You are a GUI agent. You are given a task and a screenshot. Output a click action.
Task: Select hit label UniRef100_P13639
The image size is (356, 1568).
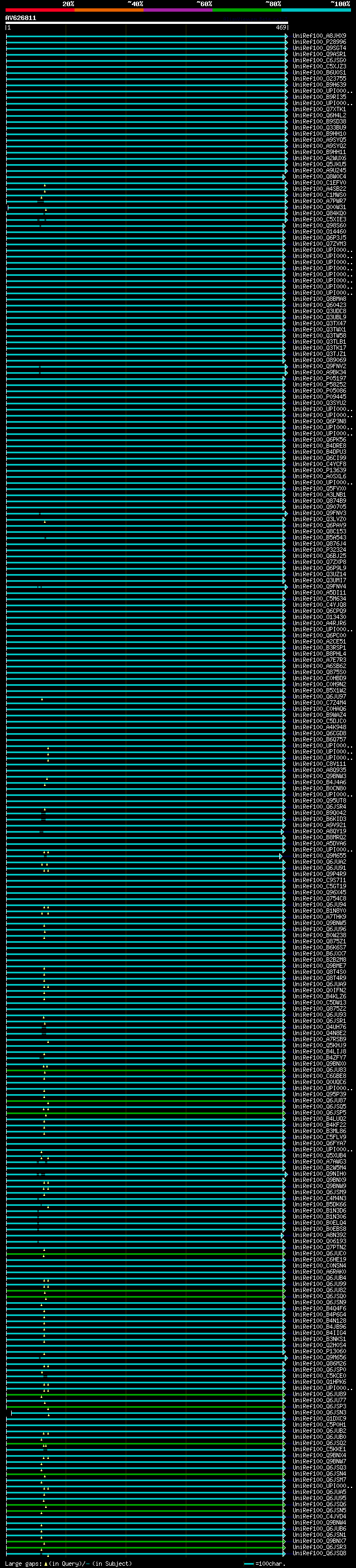319,470
